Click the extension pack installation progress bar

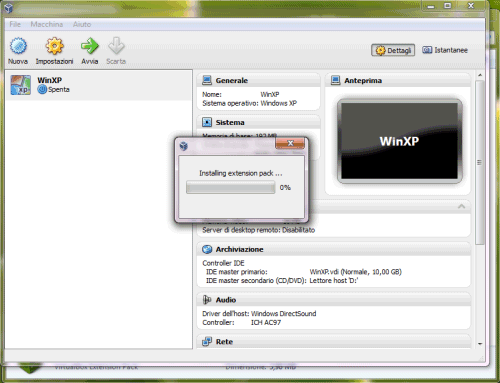pos(231,187)
